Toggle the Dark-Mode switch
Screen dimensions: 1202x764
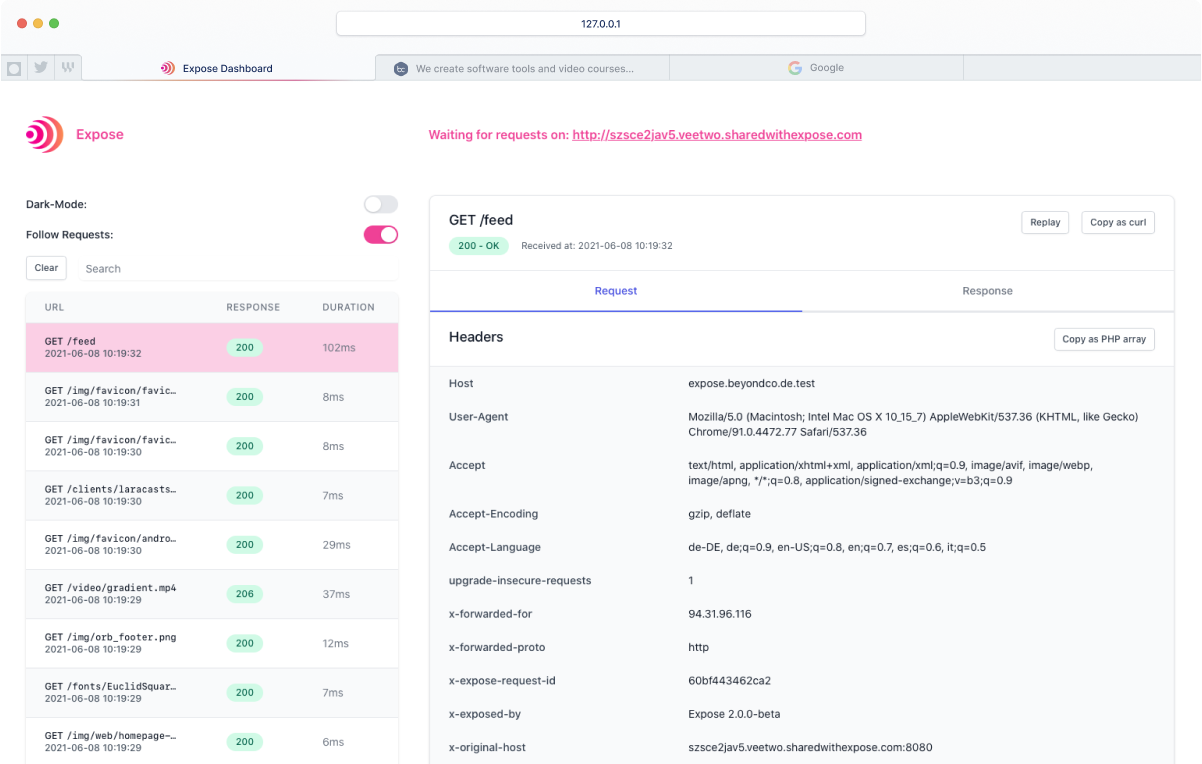point(381,204)
